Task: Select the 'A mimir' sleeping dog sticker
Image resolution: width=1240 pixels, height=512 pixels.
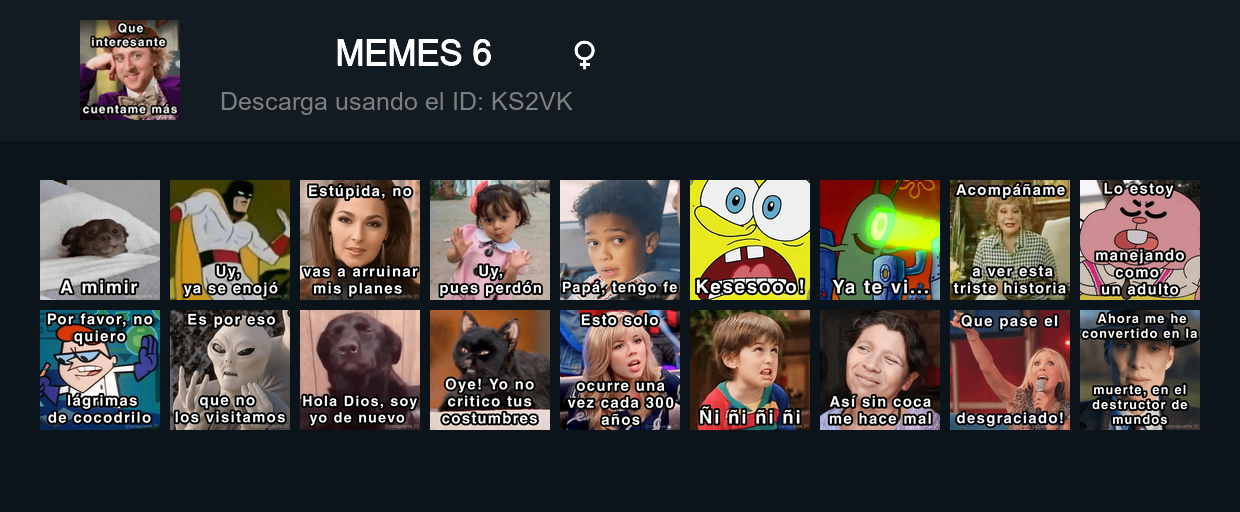Action: [x=100, y=240]
